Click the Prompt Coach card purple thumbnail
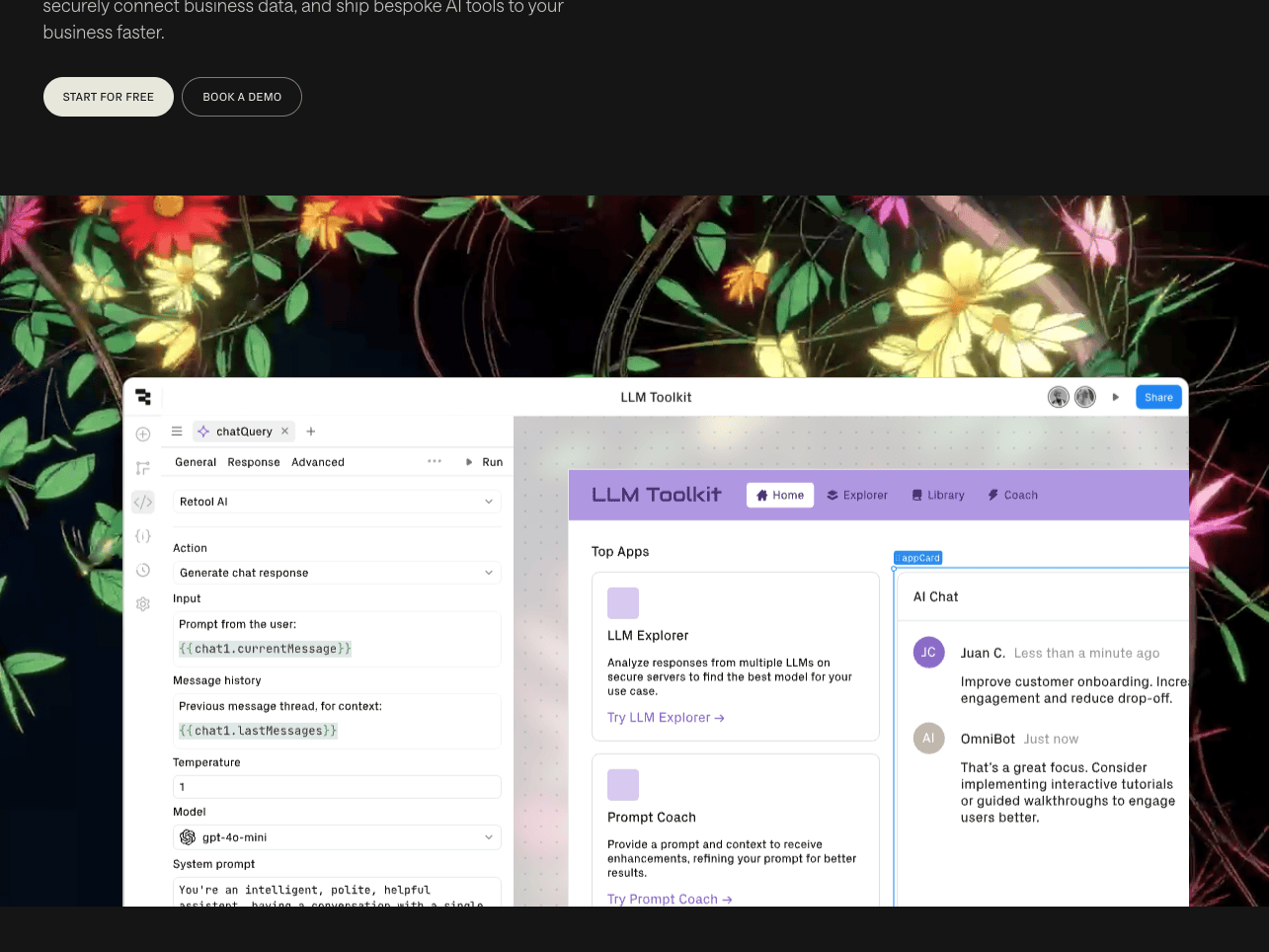The height and width of the screenshot is (952, 1269). pyautogui.click(x=623, y=785)
